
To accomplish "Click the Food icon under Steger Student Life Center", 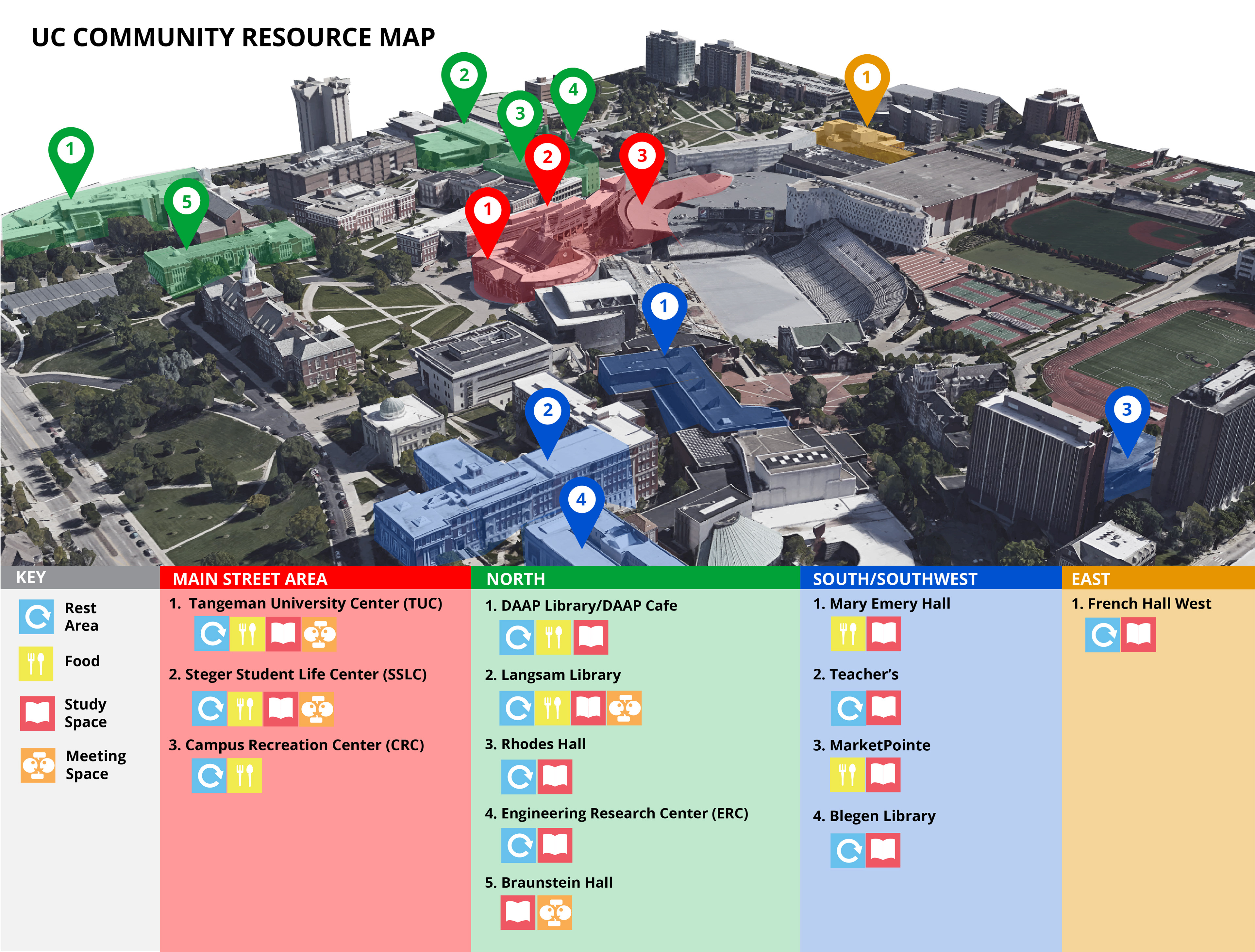I will [245, 709].
